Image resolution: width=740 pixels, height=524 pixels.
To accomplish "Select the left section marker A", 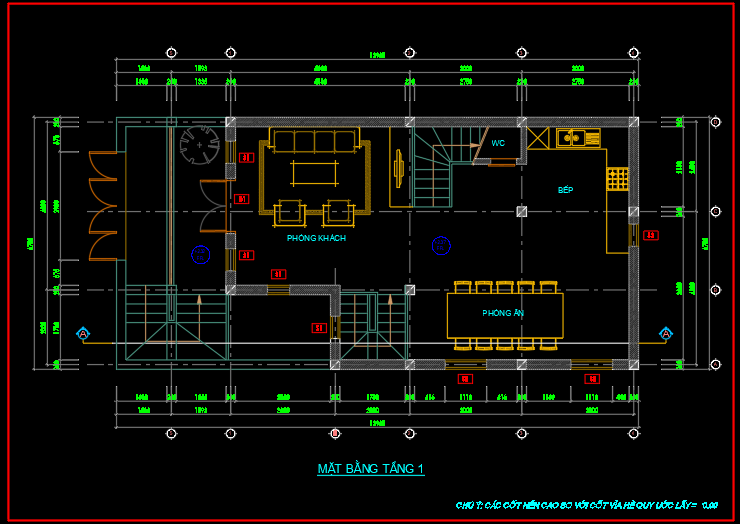I will (x=83, y=333).
